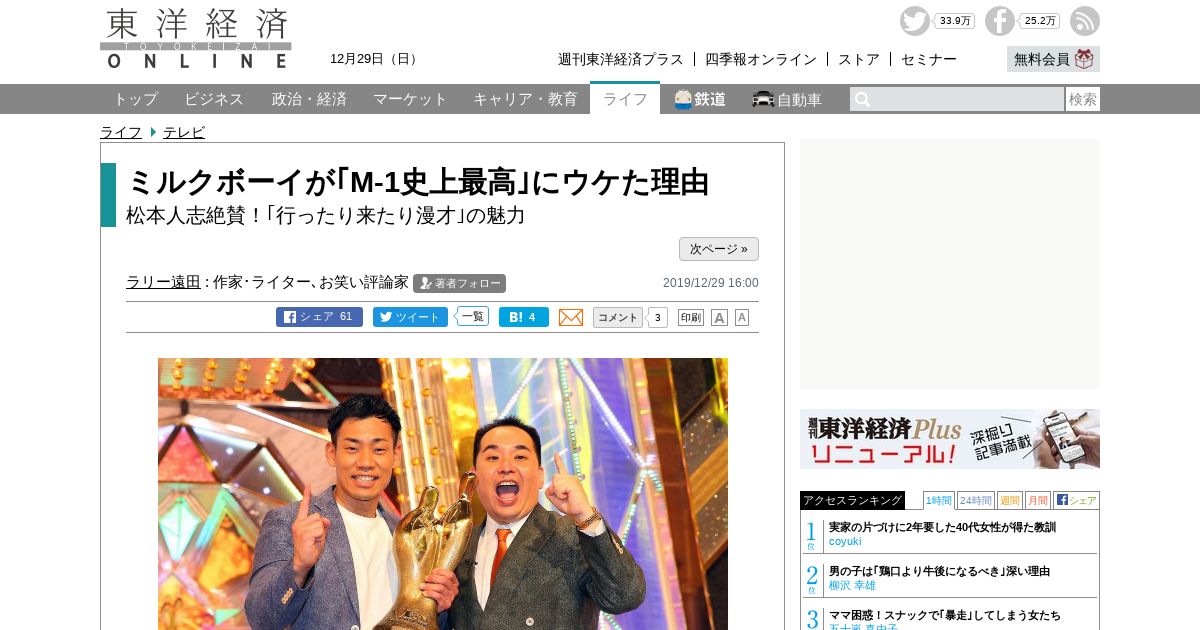The height and width of the screenshot is (630, 1200).
Task: Click the 検索 search button
Action: point(1083,99)
